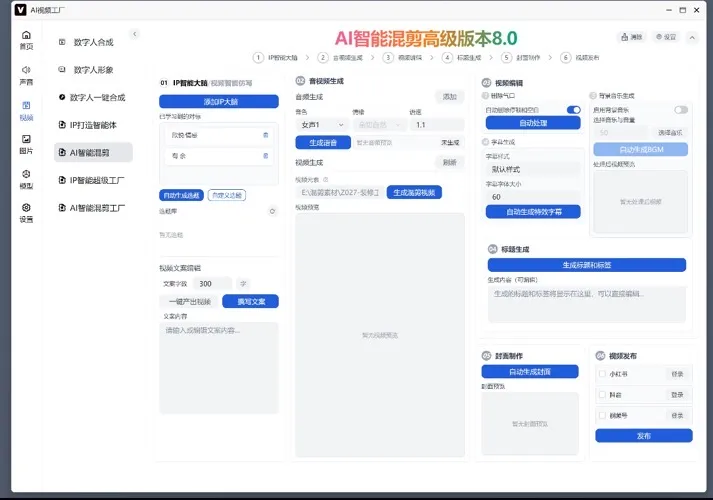Click 自动生成BGM button
The width and height of the screenshot is (713, 500).
coord(641,150)
